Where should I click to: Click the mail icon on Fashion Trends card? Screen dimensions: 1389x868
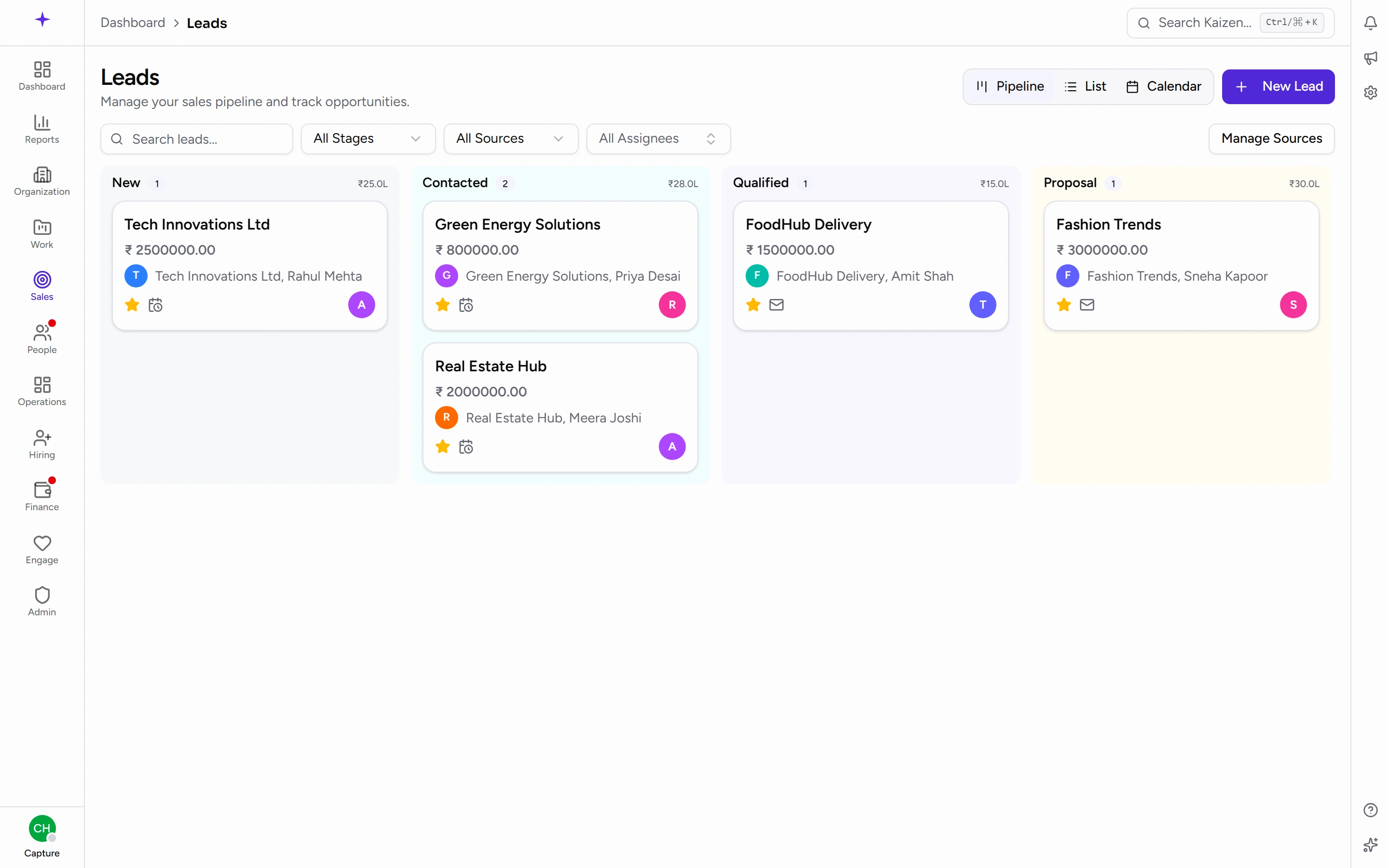1087,305
